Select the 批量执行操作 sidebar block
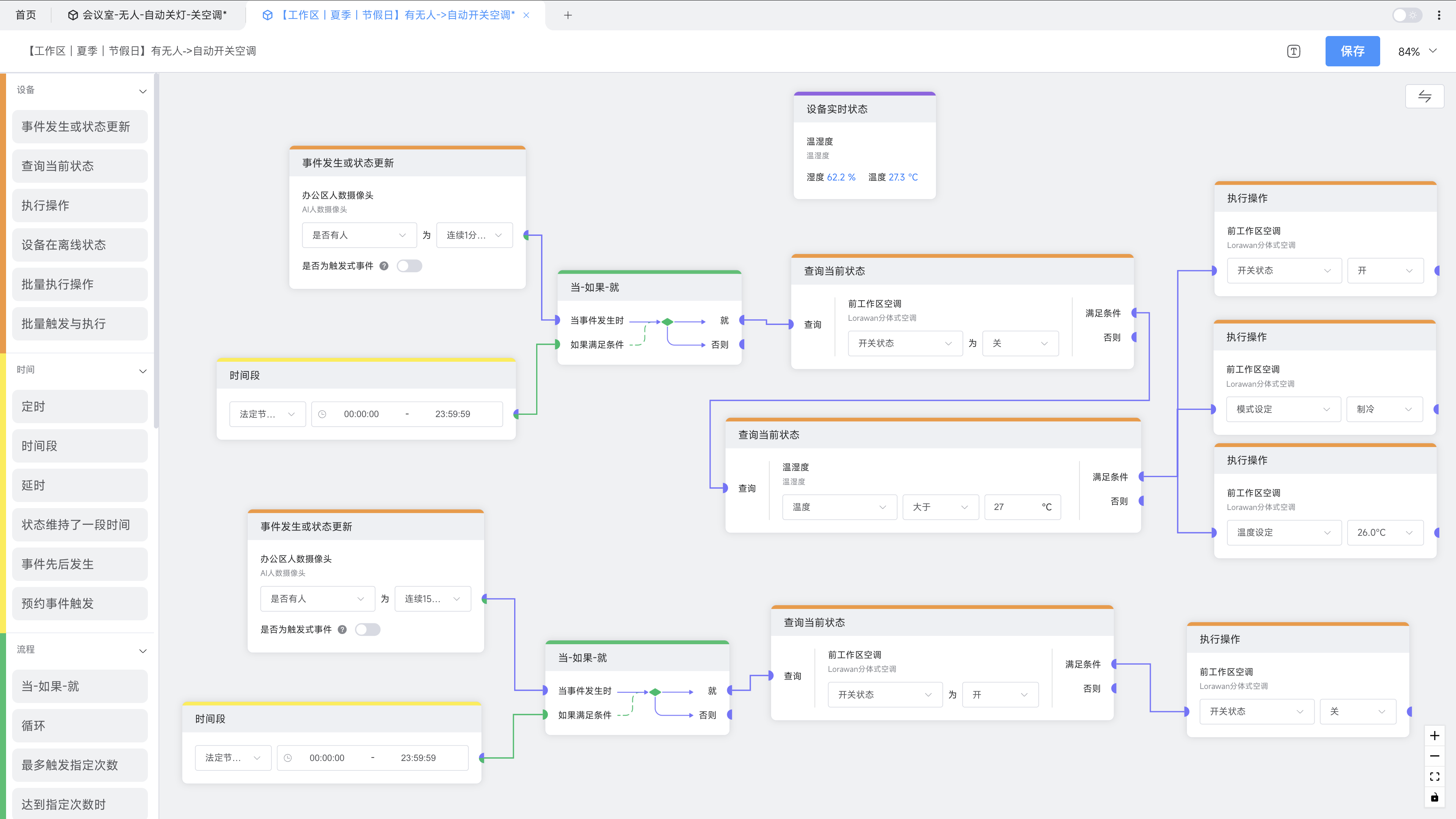The height and width of the screenshot is (819, 1456). pos(80,284)
